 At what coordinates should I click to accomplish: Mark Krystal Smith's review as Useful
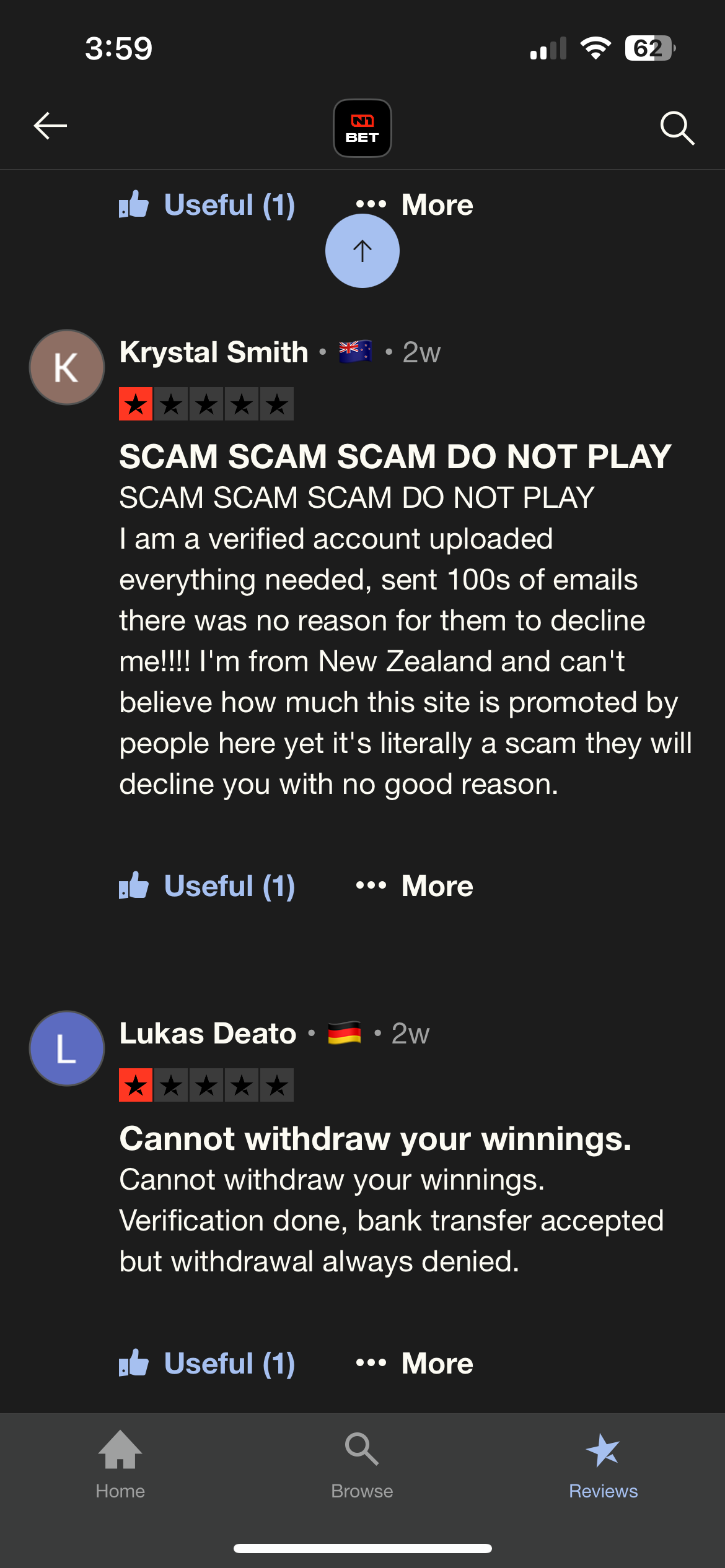pos(207,886)
